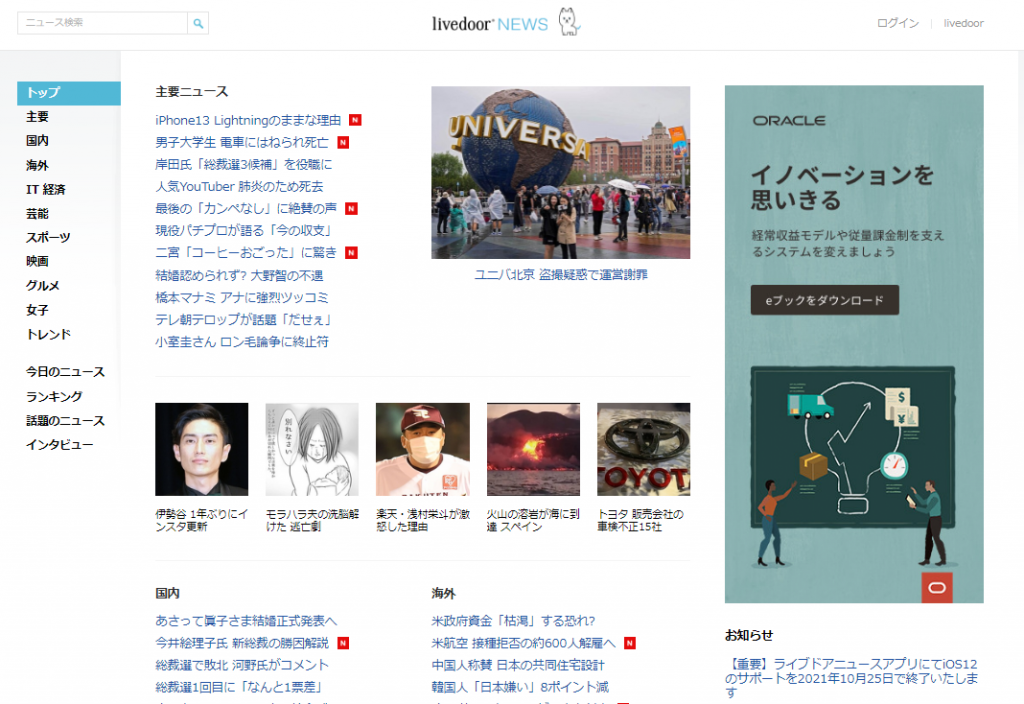Open 小室圭さん ロン毛論争 headline
The height and width of the screenshot is (704, 1024).
[x=242, y=342]
